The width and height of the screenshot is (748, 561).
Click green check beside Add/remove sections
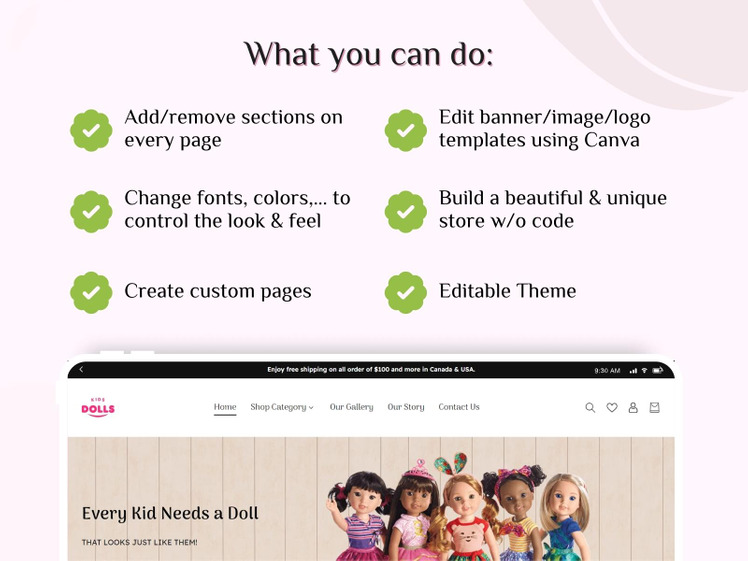pos(91,130)
